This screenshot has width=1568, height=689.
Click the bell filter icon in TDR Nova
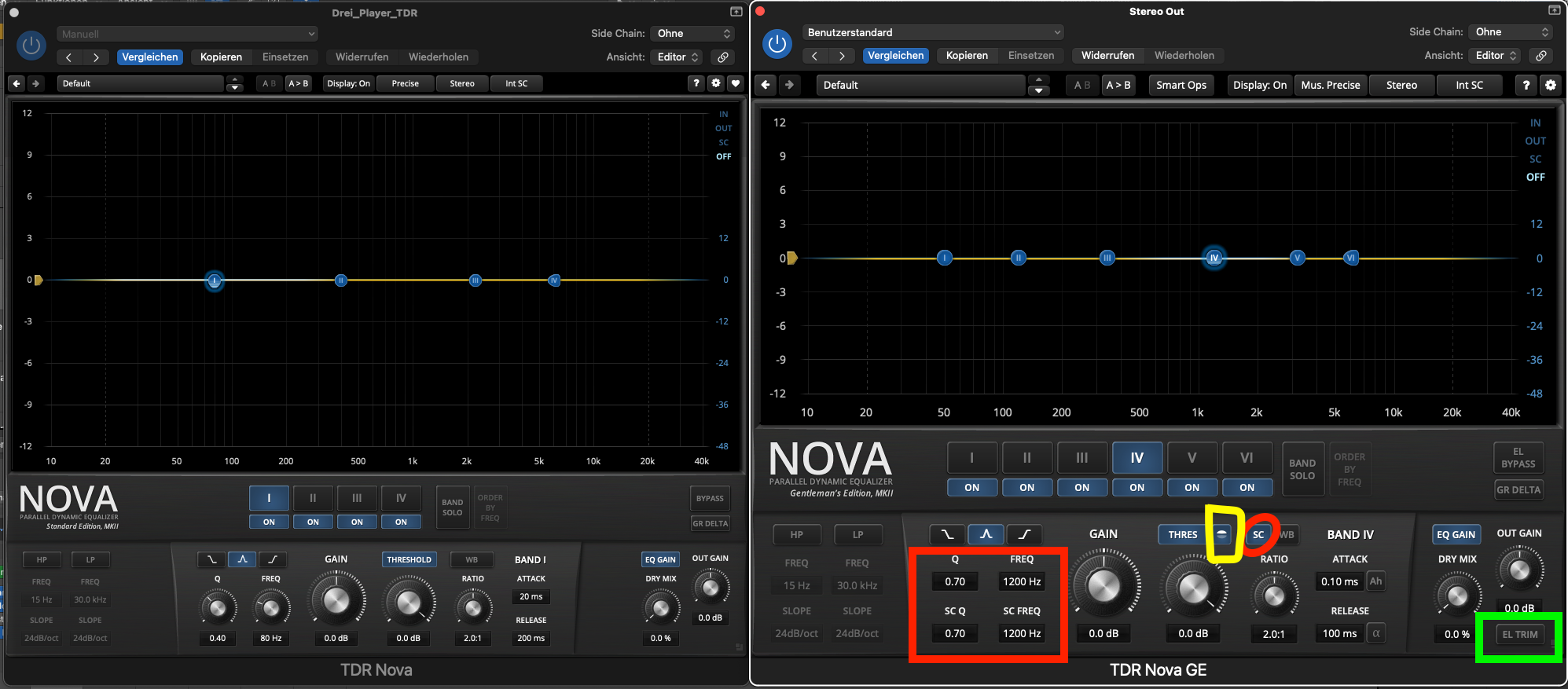[242, 559]
